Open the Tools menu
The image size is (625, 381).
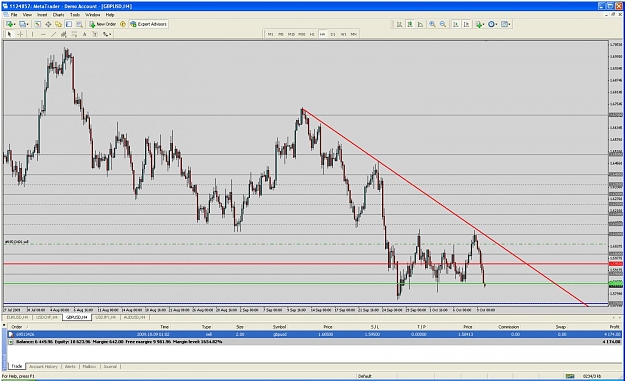(75, 15)
